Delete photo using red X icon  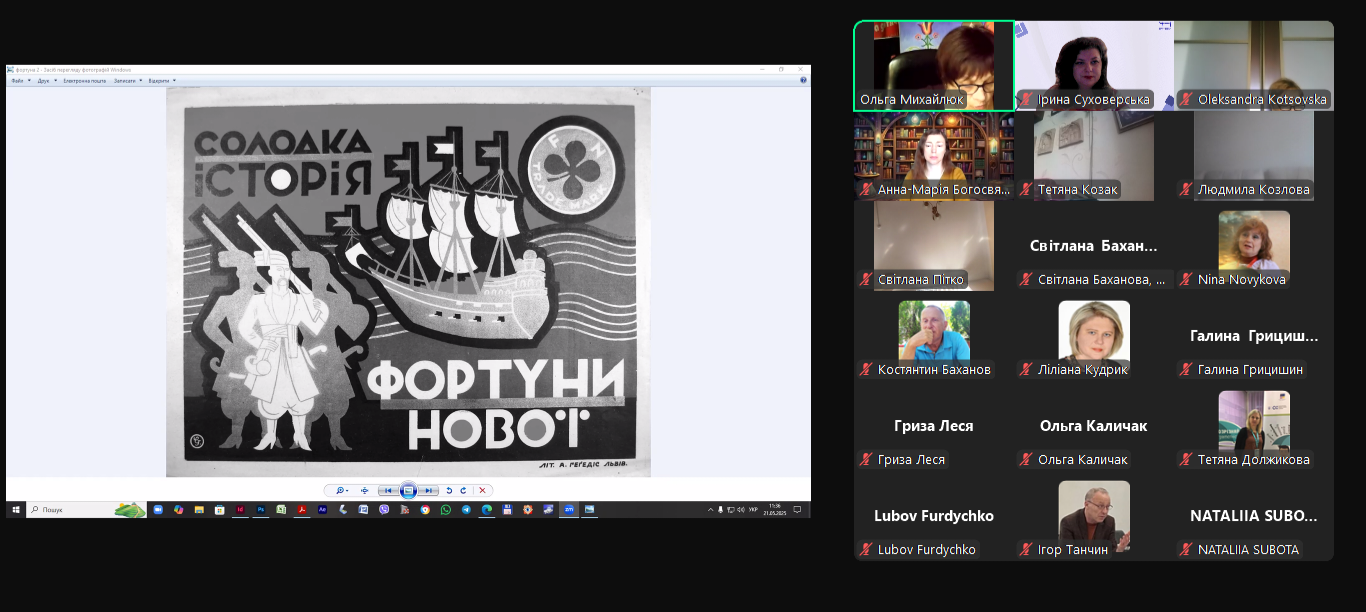pyautogui.click(x=482, y=490)
